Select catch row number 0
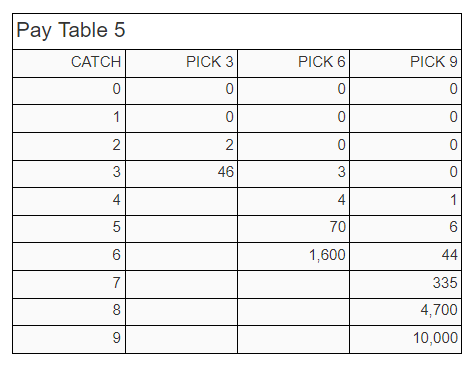The height and width of the screenshot is (367, 472). pyautogui.click(x=116, y=89)
